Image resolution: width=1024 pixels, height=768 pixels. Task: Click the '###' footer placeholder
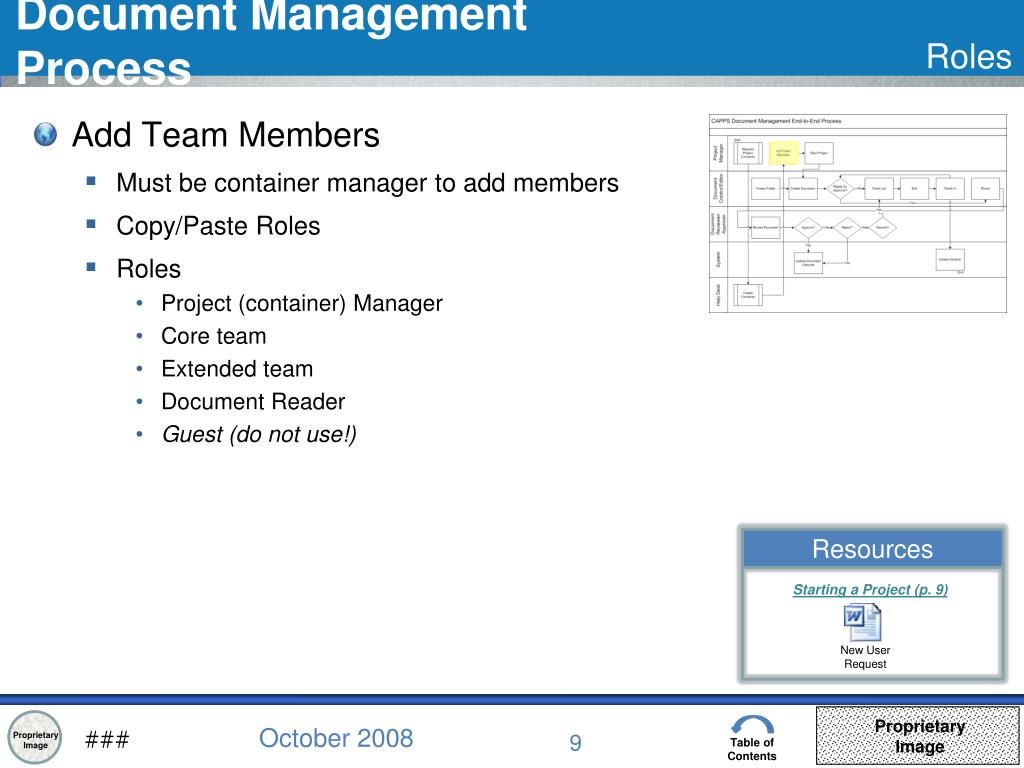(107, 739)
